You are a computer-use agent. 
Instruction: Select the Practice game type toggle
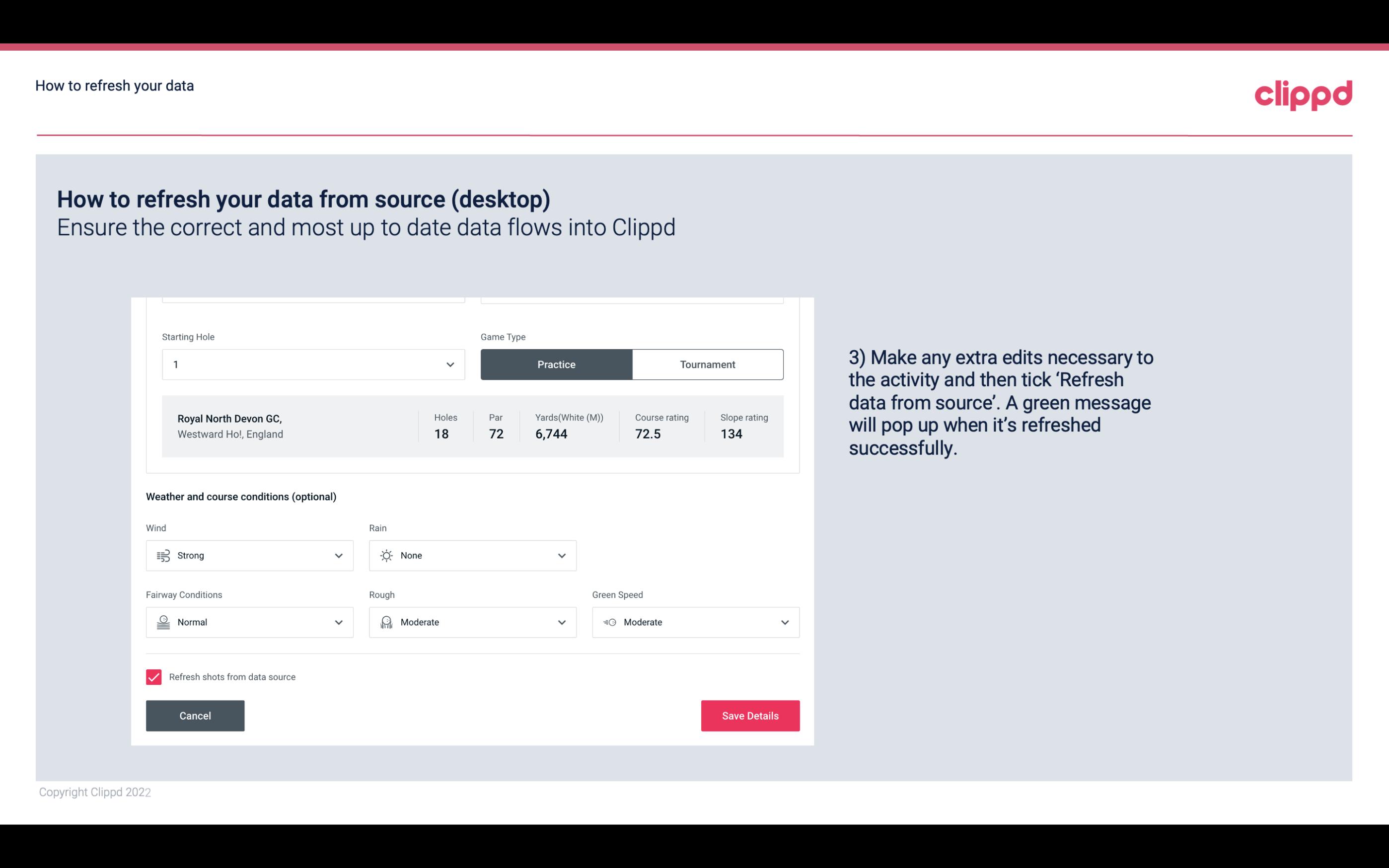[556, 364]
